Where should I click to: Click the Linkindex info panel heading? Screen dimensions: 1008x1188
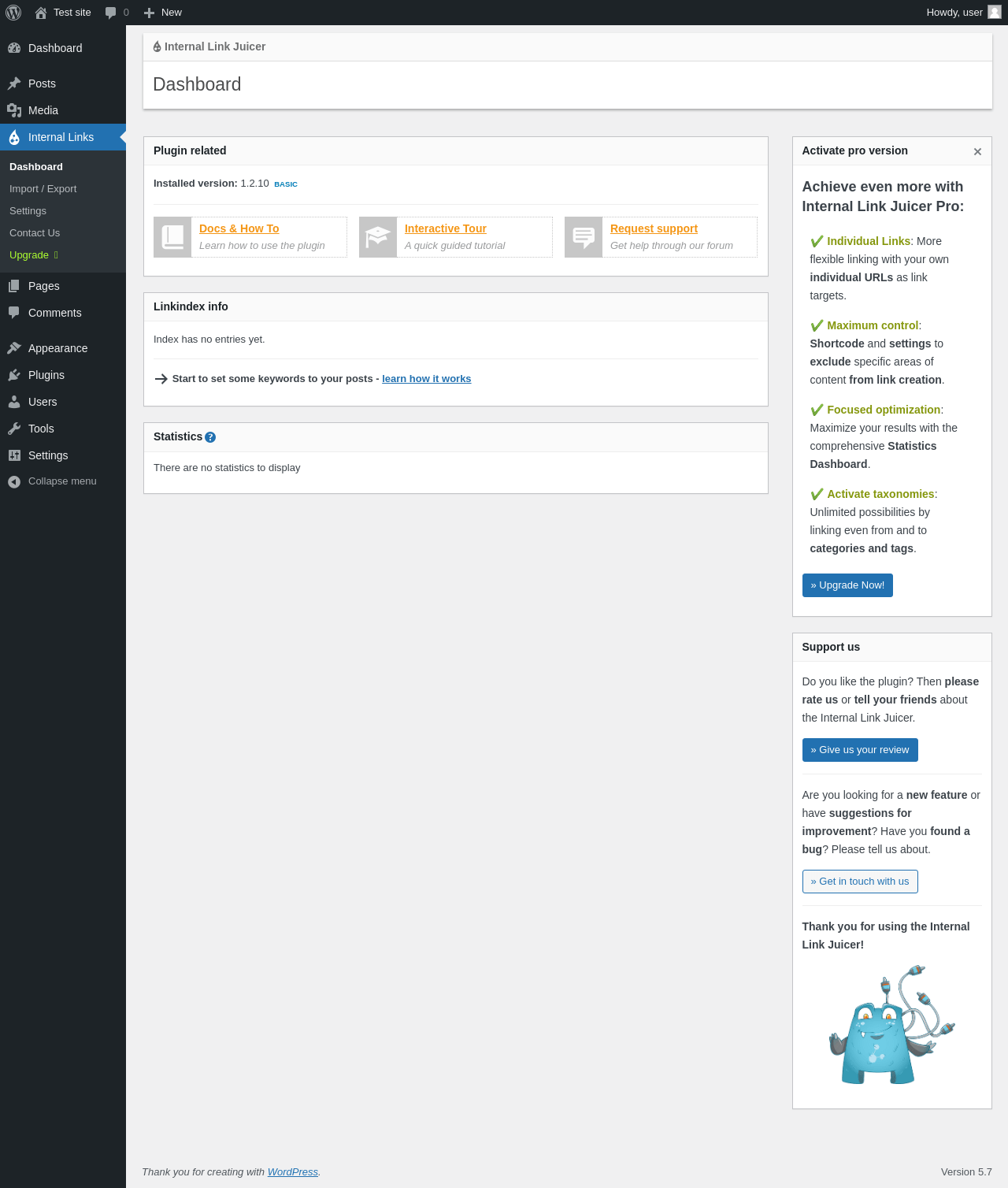(191, 306)
